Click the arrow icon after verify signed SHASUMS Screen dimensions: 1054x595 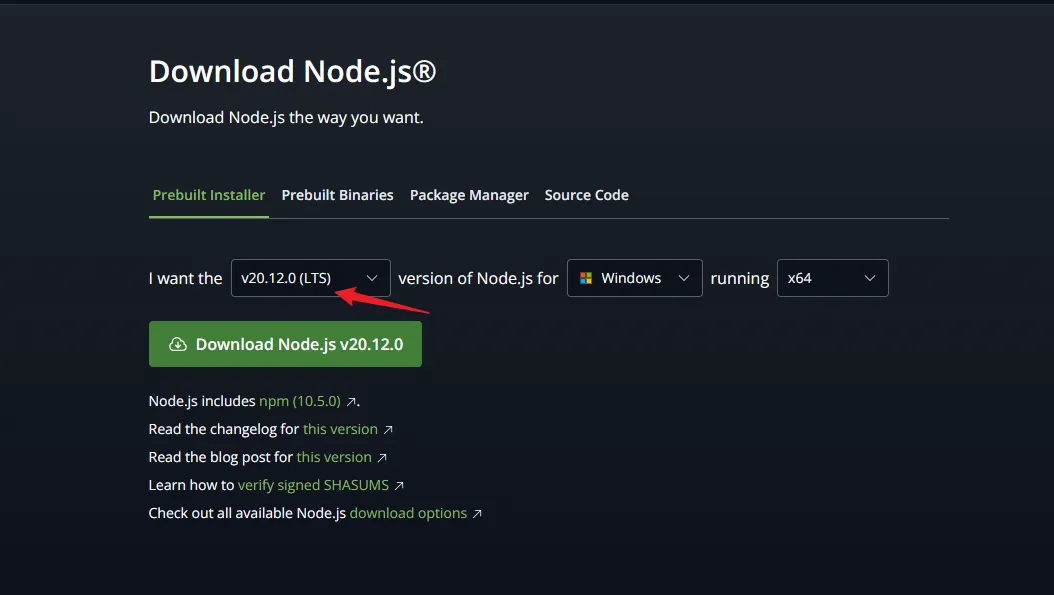coord(399,485)
